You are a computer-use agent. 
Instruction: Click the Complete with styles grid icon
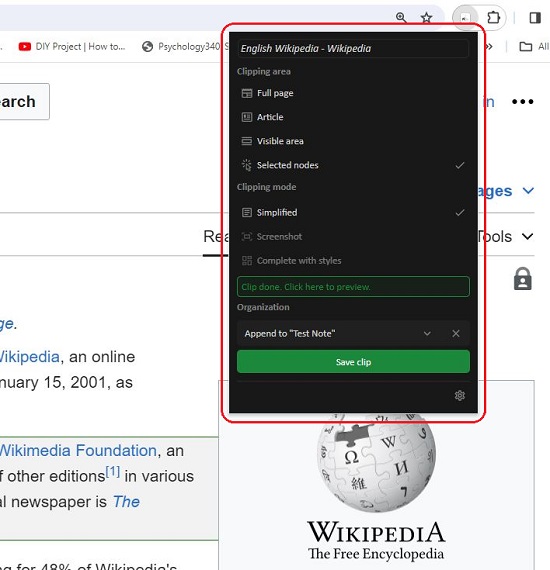click(247, 261)
